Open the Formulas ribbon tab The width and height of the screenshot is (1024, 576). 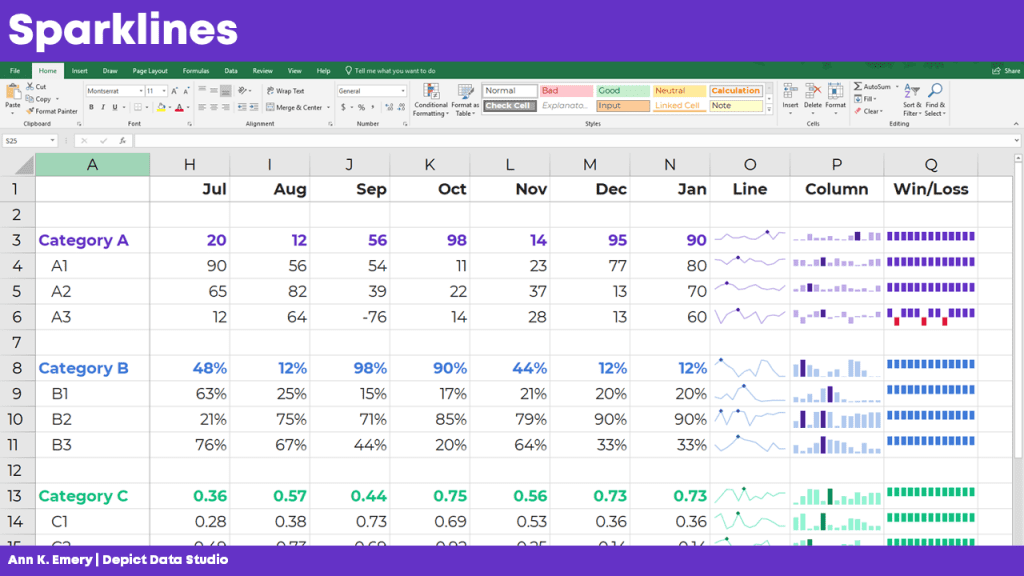coord(196,71)
